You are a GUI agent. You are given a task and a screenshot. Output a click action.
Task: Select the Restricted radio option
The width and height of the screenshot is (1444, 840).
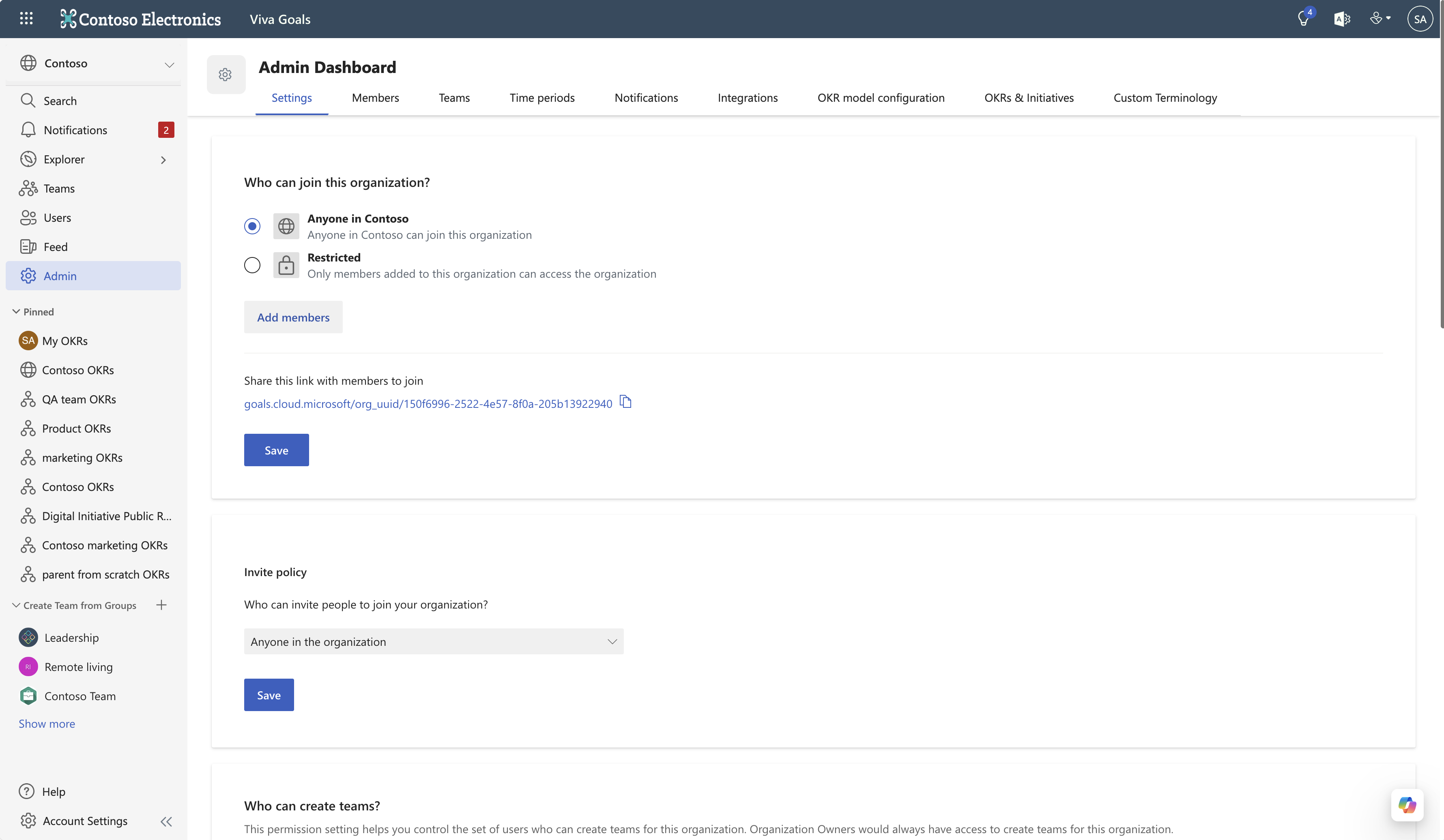tap(252, 265)
